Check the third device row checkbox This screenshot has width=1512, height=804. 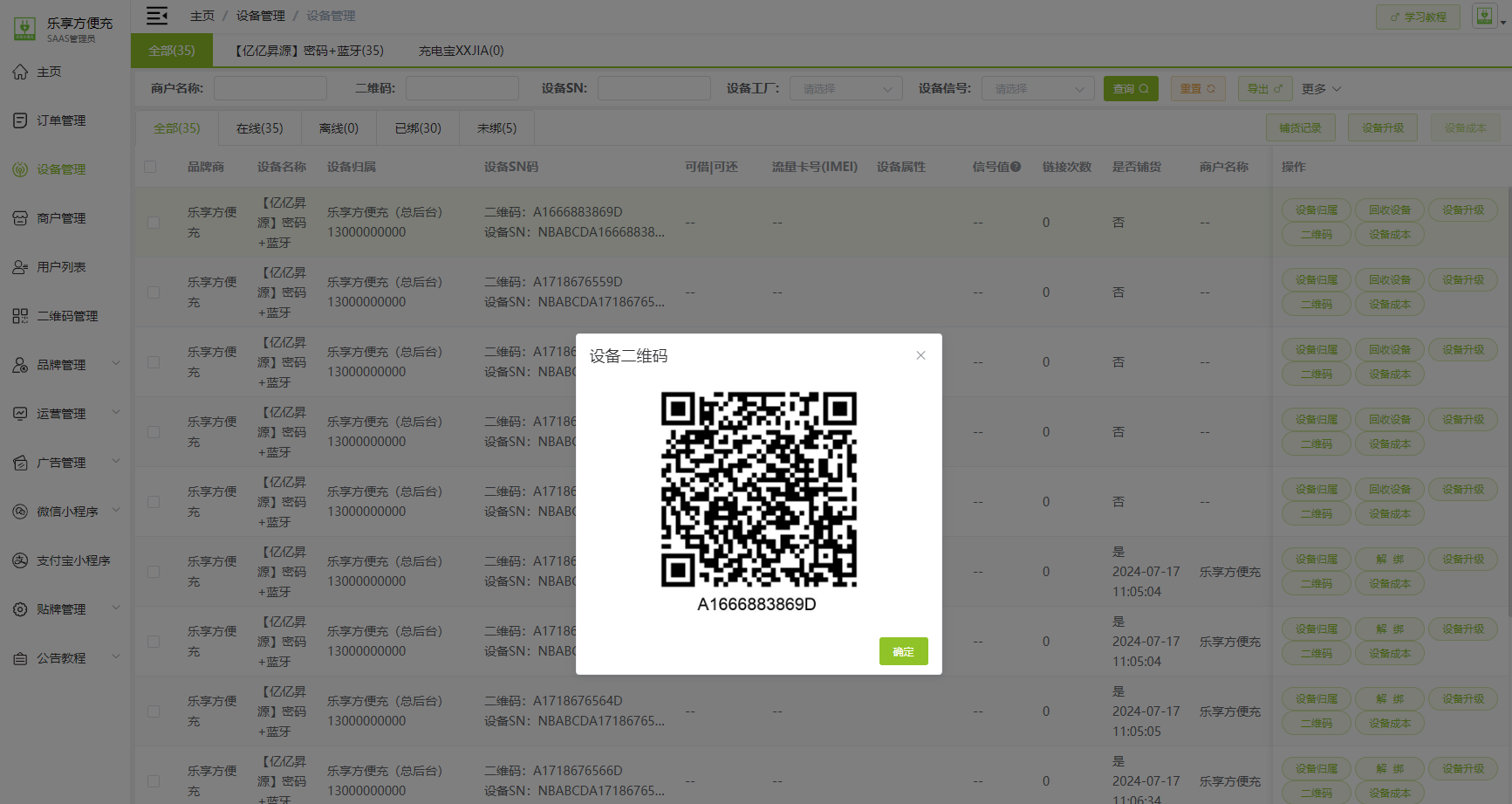pos(154,362)
